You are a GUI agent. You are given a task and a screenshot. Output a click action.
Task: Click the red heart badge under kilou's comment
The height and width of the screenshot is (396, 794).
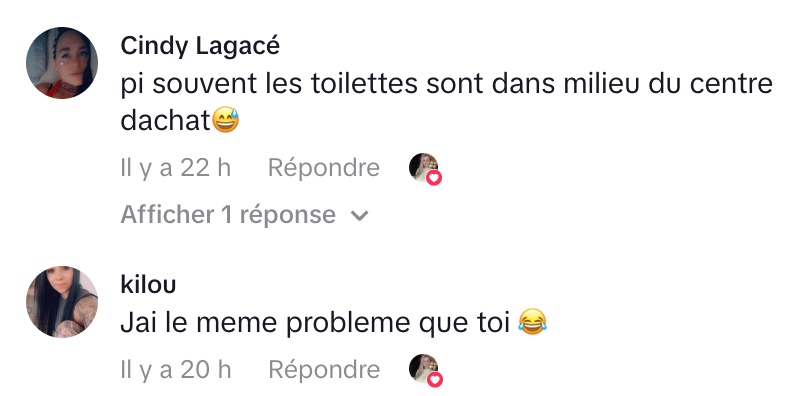(435, 379)
